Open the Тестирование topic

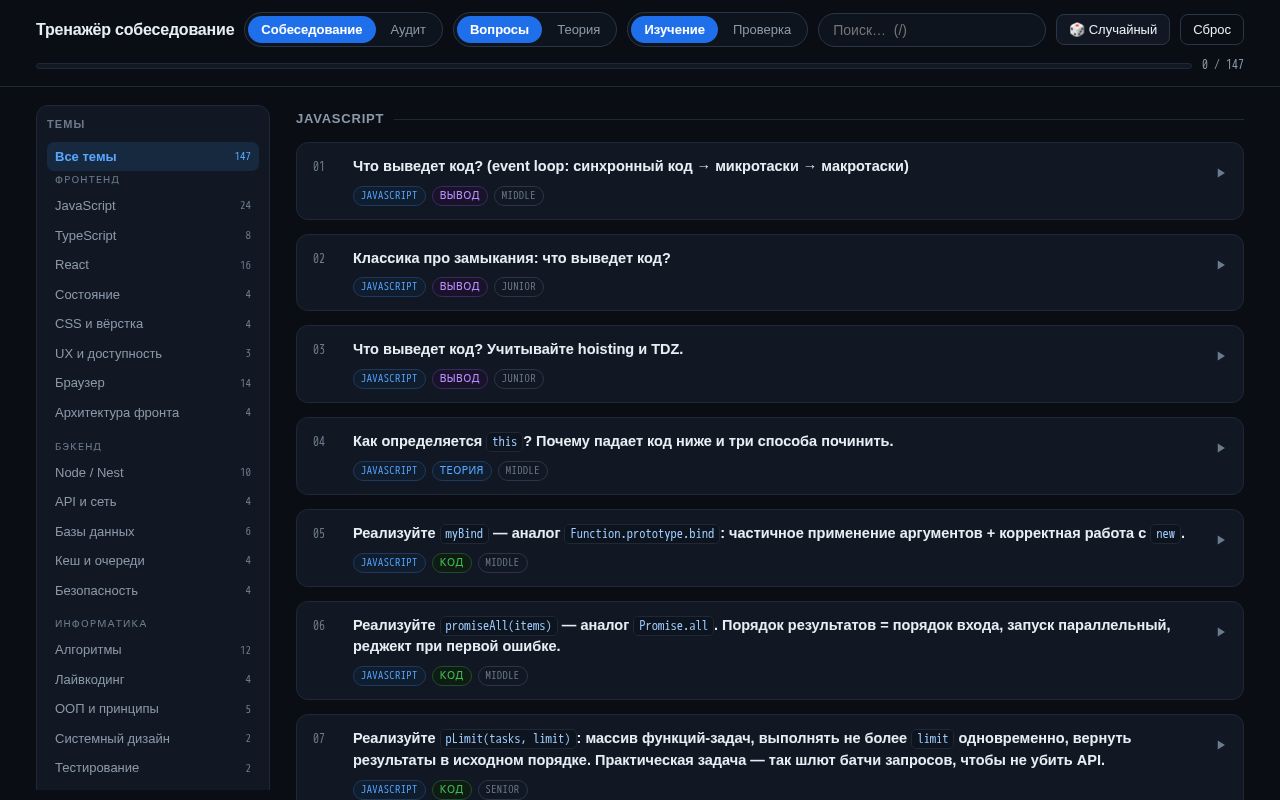[153, 768]
